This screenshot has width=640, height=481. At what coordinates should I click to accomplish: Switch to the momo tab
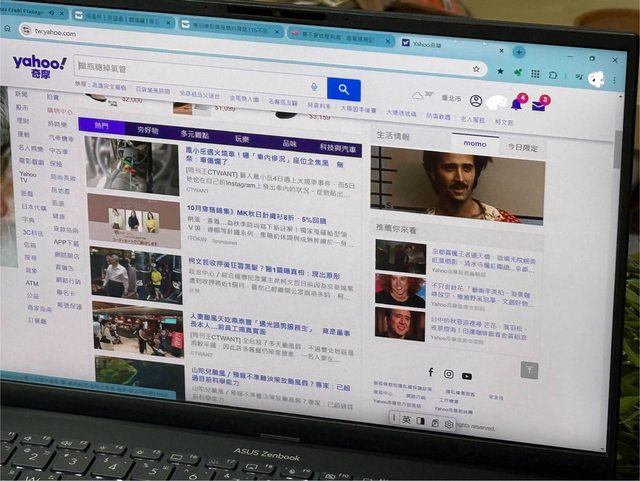[x=474, y=143]
